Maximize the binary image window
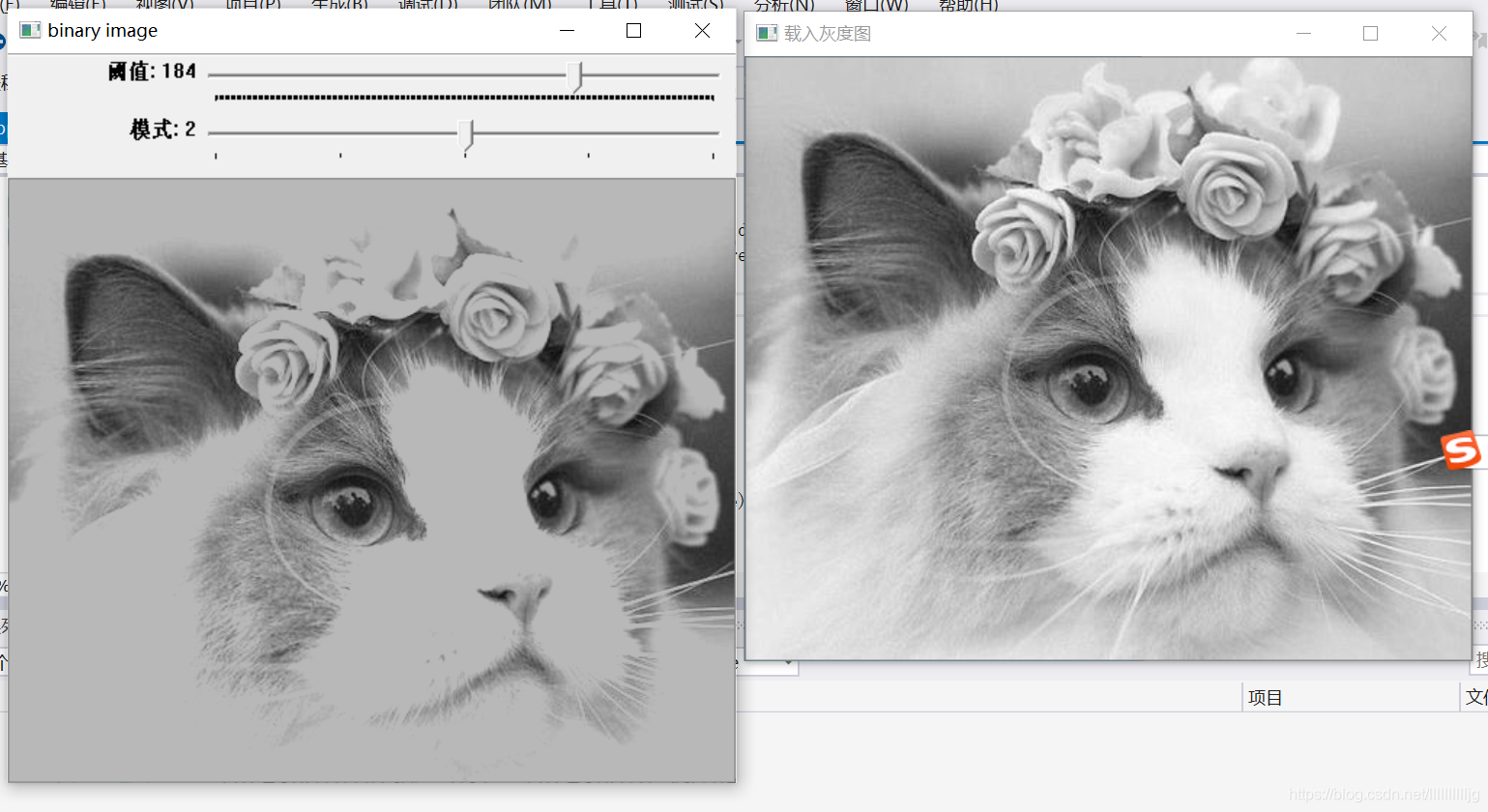 click(x=634, y=30)
